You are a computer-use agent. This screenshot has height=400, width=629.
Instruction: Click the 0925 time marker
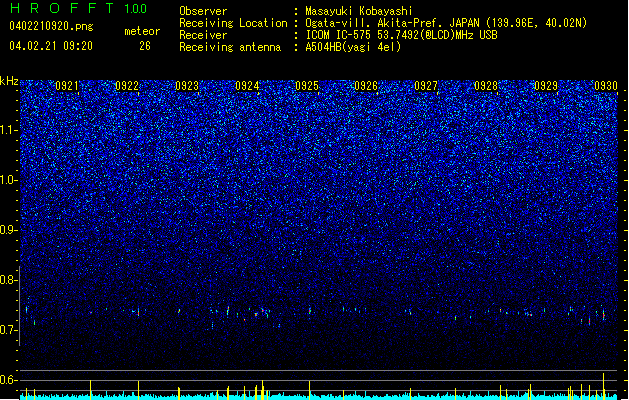tap(307, 86)
